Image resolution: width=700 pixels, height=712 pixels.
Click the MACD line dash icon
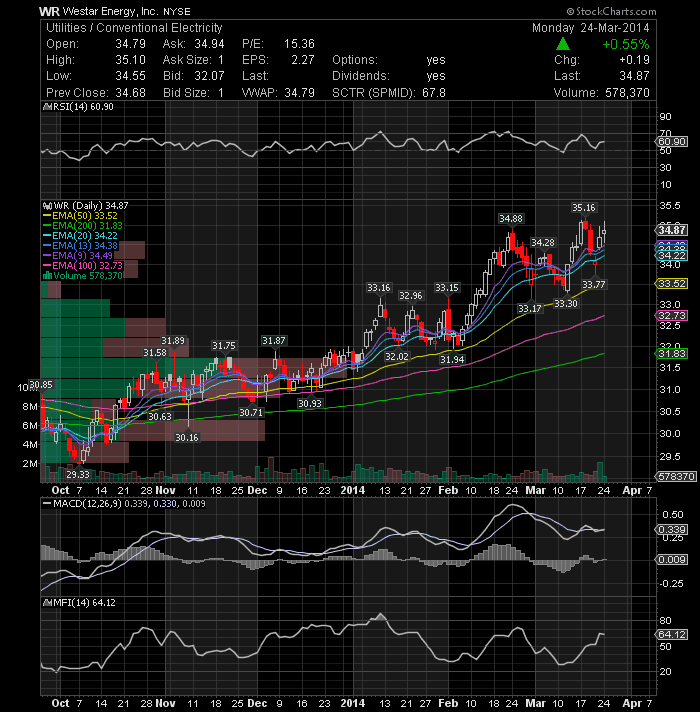pos(47,504)
